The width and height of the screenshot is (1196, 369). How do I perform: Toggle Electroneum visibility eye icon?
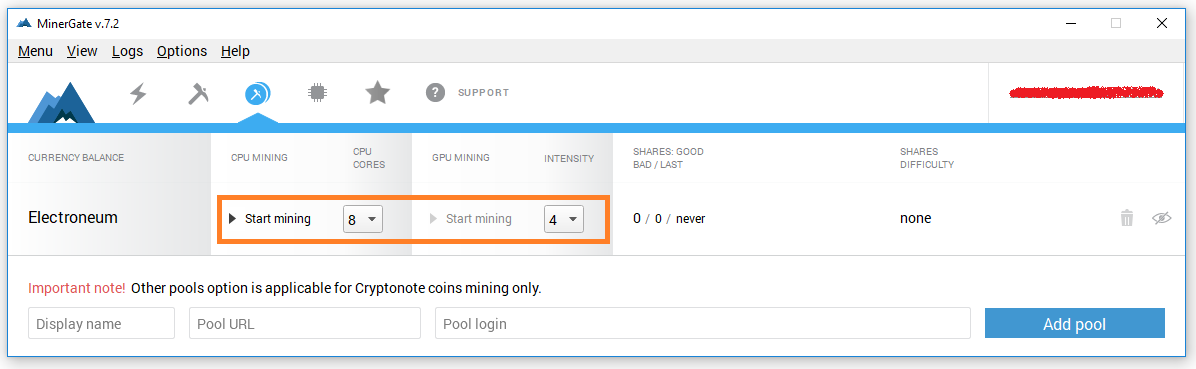click(x=1161, y=219)
